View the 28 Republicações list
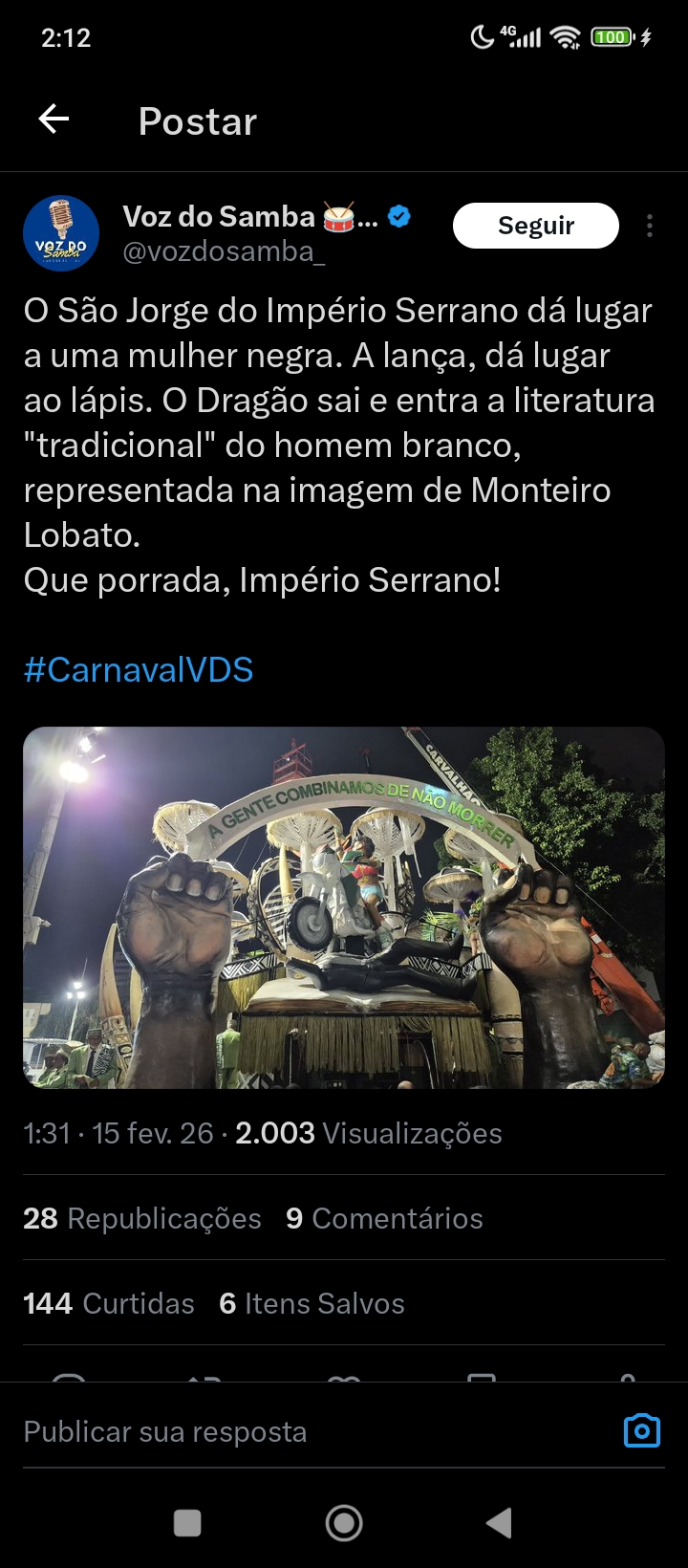This screenshot has width=688, height=1568. coord(142,1218)
